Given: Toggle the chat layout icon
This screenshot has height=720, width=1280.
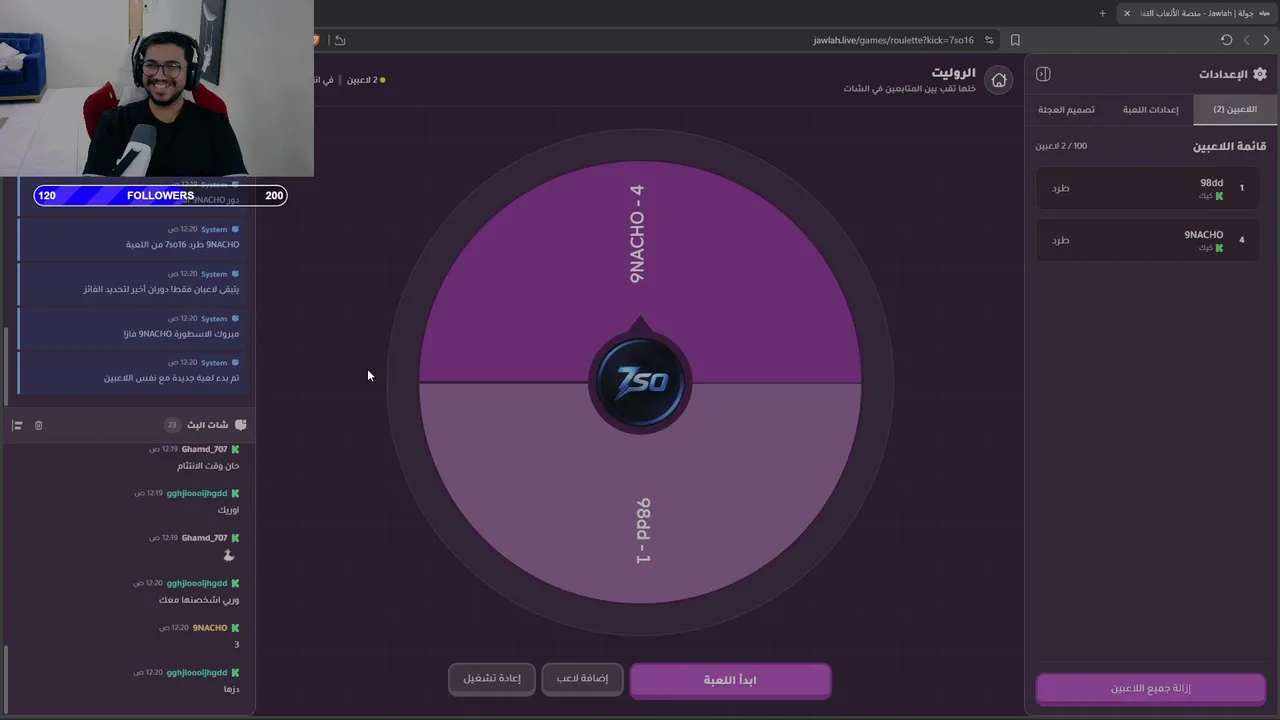Looking at the screenshot, I should 17,425.
